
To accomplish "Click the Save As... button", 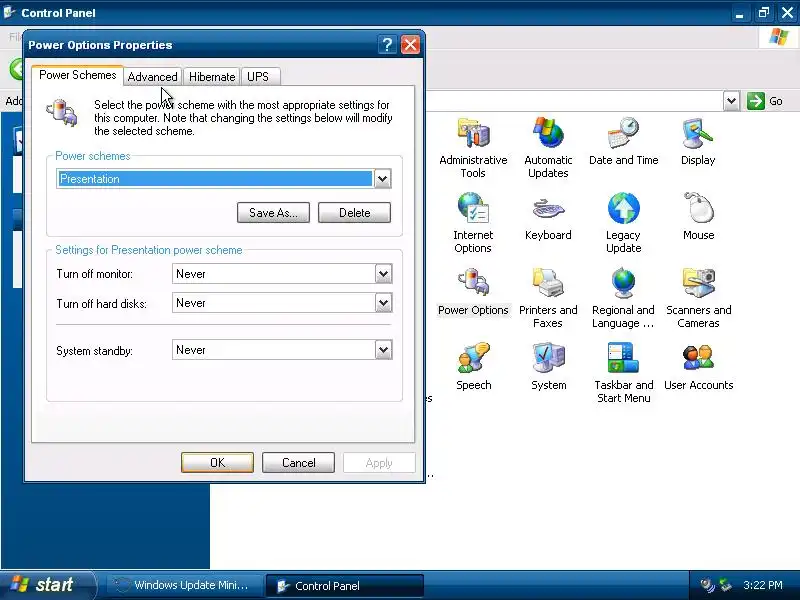I will click(x=273, y=213).
